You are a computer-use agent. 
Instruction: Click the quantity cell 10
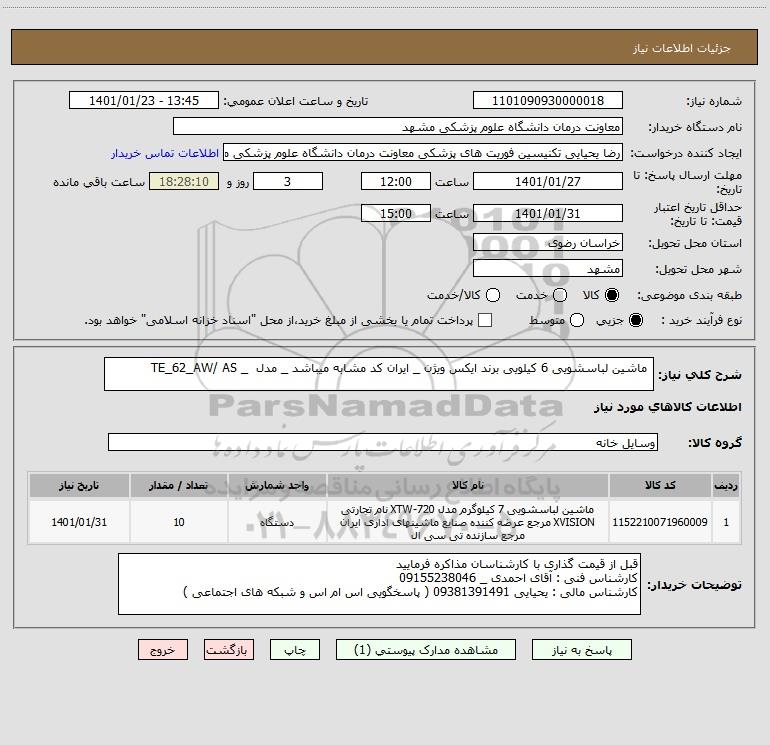pyautogui.click(x=179, y=522)
